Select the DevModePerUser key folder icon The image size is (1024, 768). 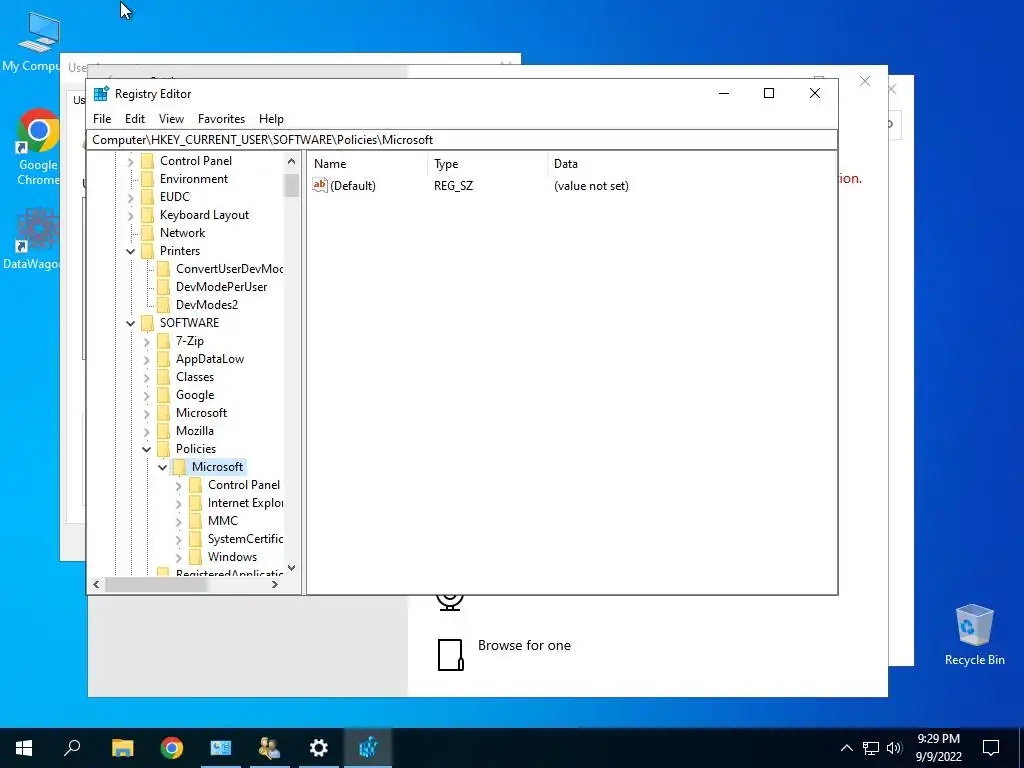click(x=163, y=287)
